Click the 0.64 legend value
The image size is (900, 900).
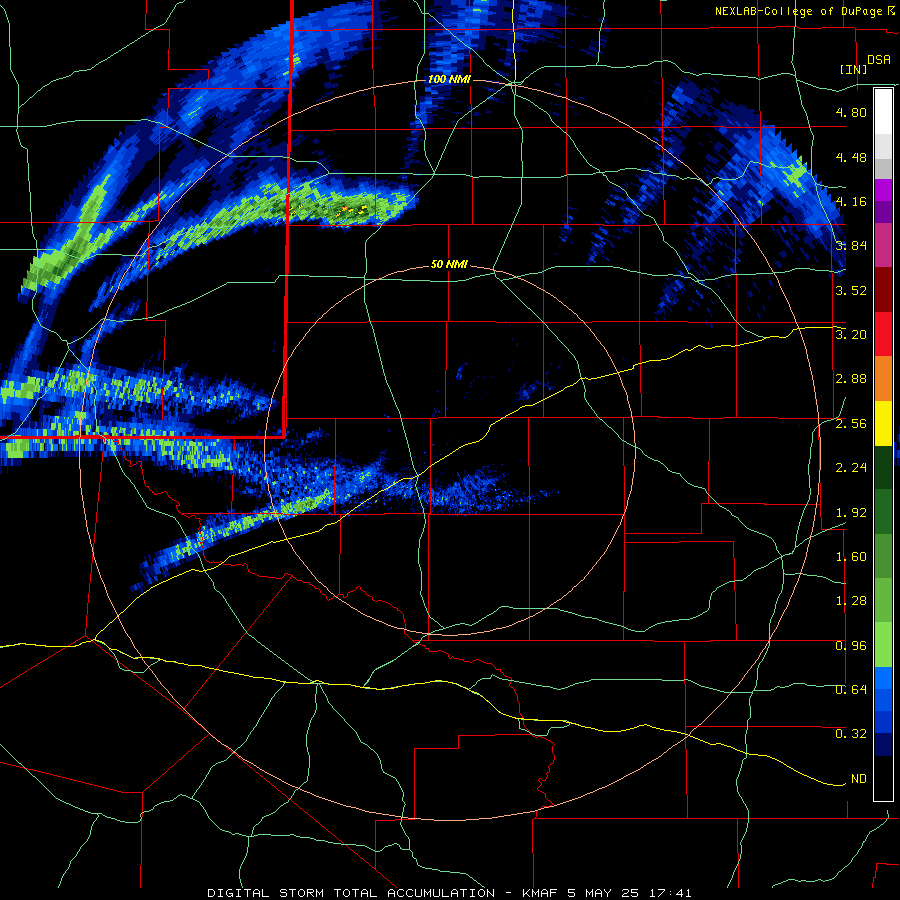pos(851,690)
